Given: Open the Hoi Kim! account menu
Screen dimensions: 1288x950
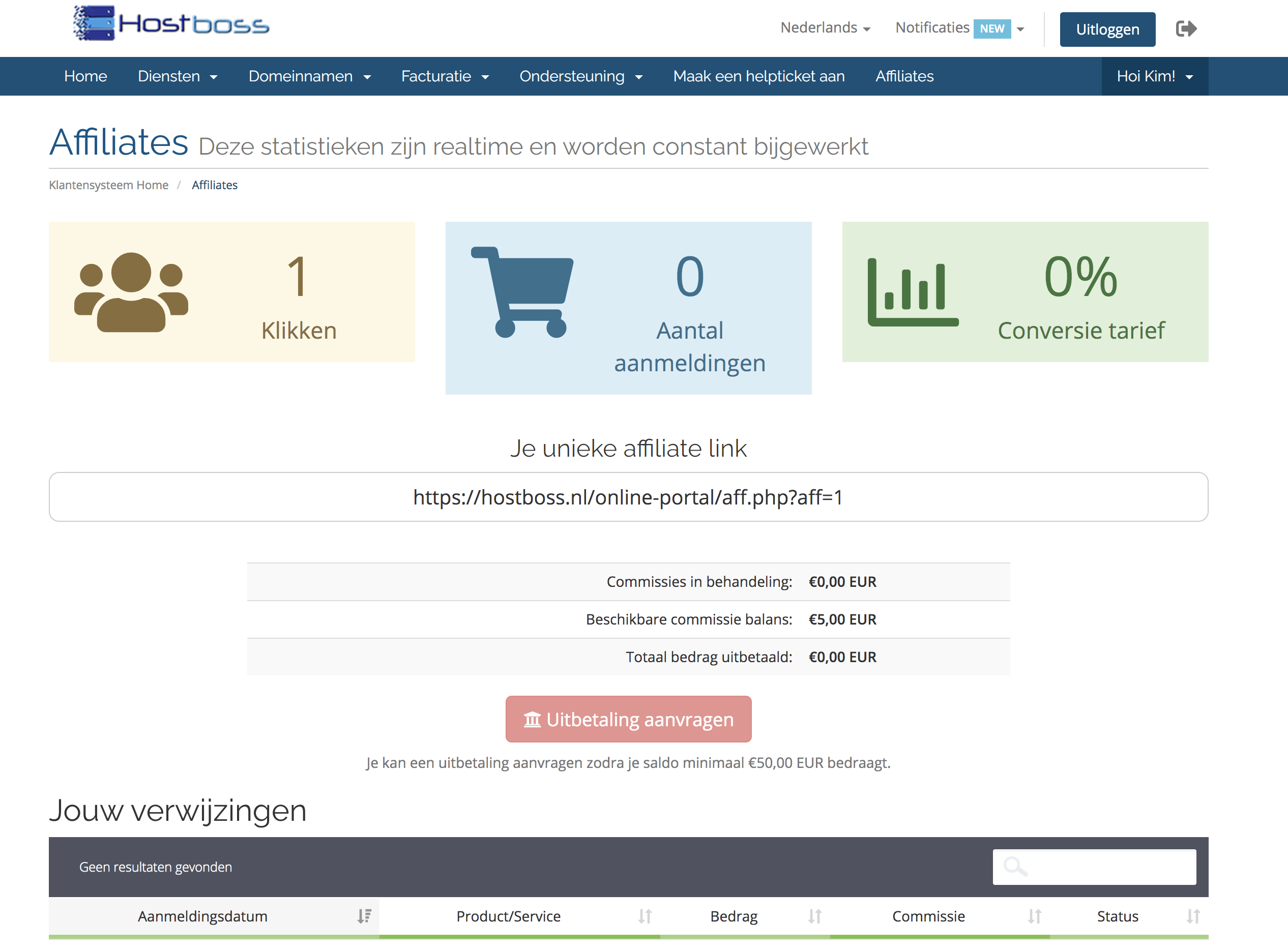Looking at the screenshot, I should (1154, 76).
